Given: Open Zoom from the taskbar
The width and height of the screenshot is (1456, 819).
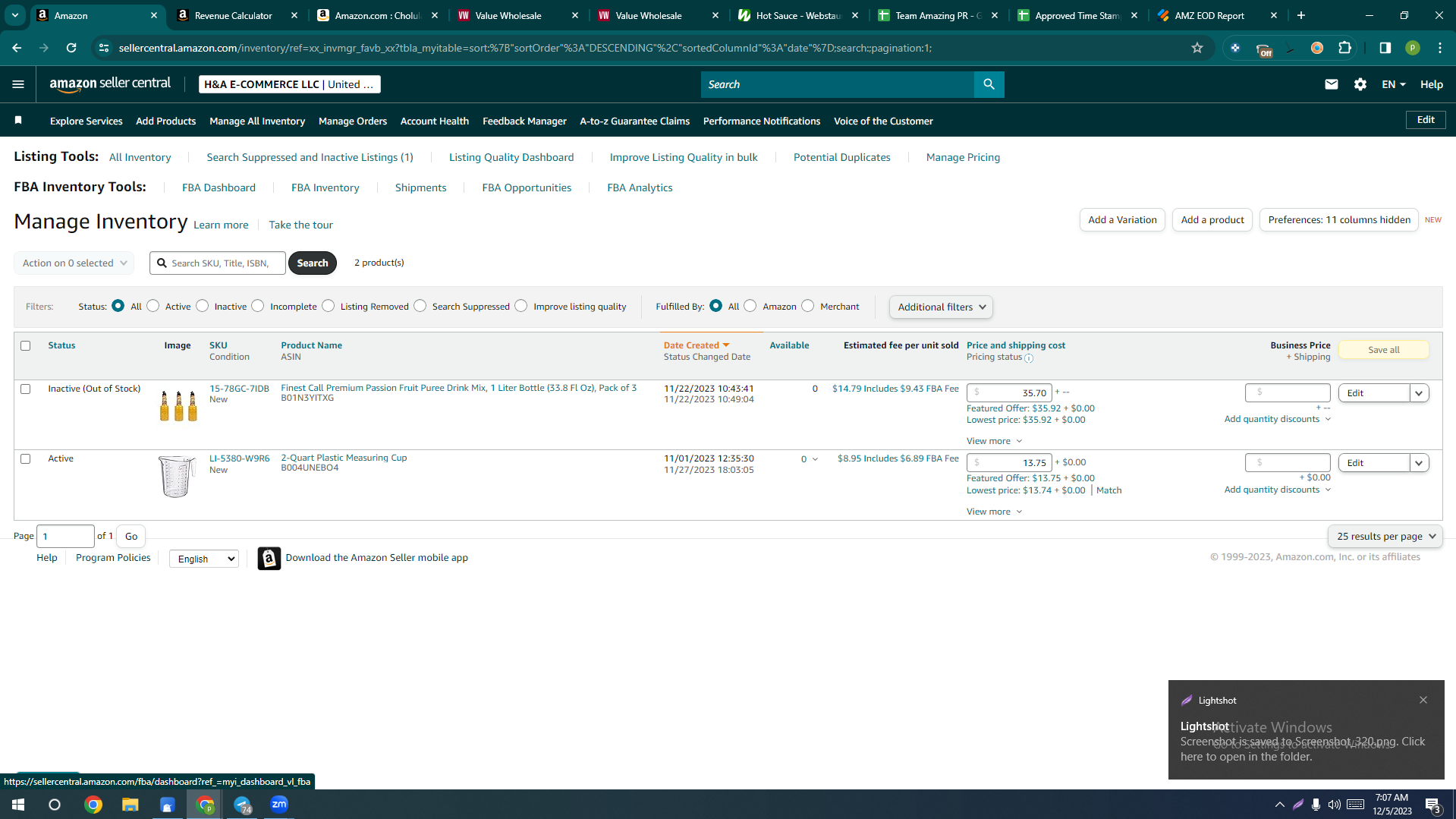Looking at the screenshot, I should (x=279, y=805).
